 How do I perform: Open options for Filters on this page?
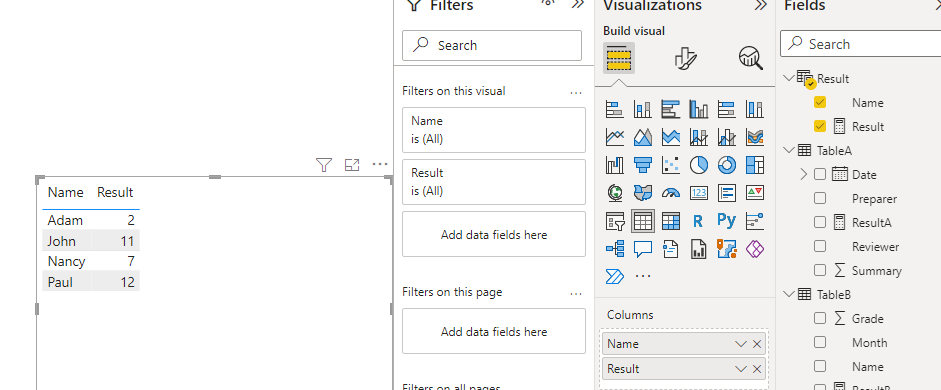pyautogui.click(x=576, y=293)
